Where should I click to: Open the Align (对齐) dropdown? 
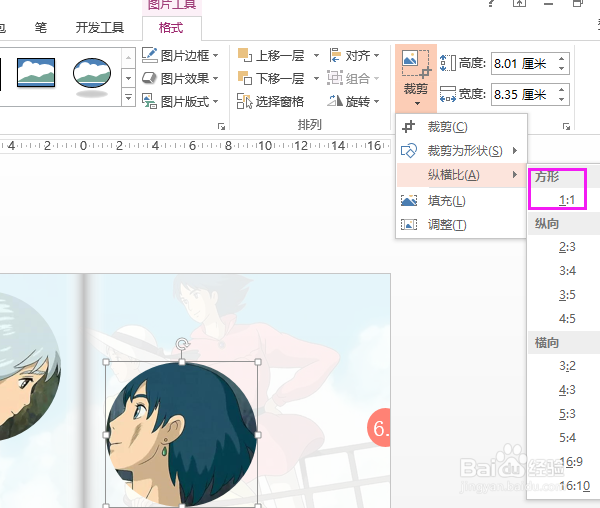click(354, 56)
